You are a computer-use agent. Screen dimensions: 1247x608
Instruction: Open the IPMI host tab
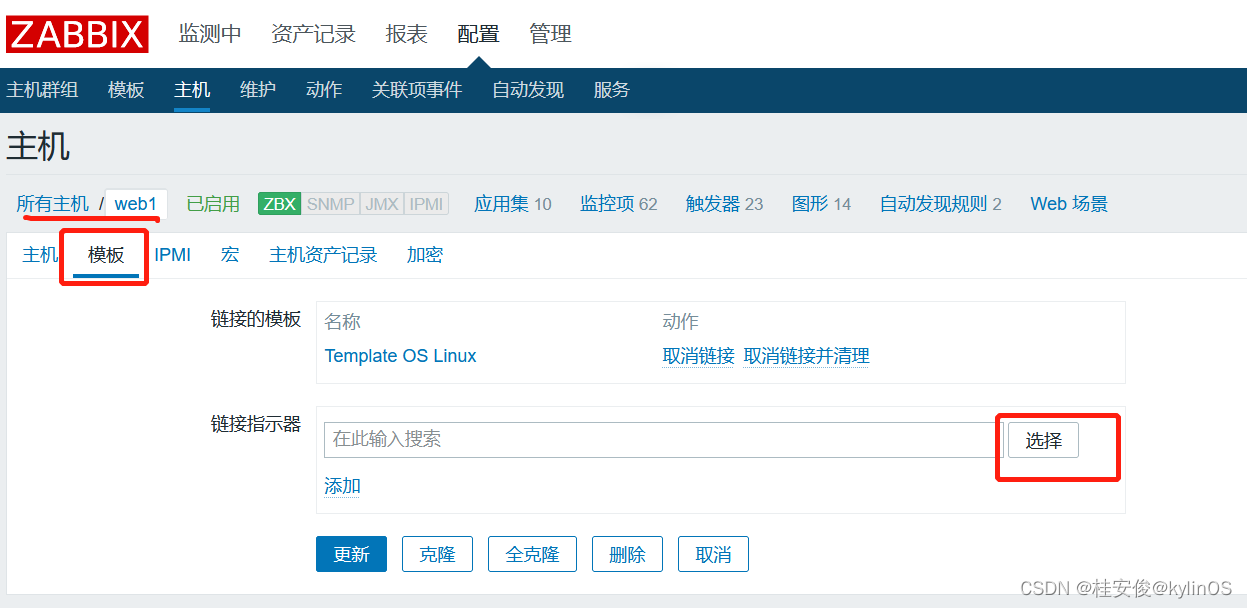[x=172, y=255]
